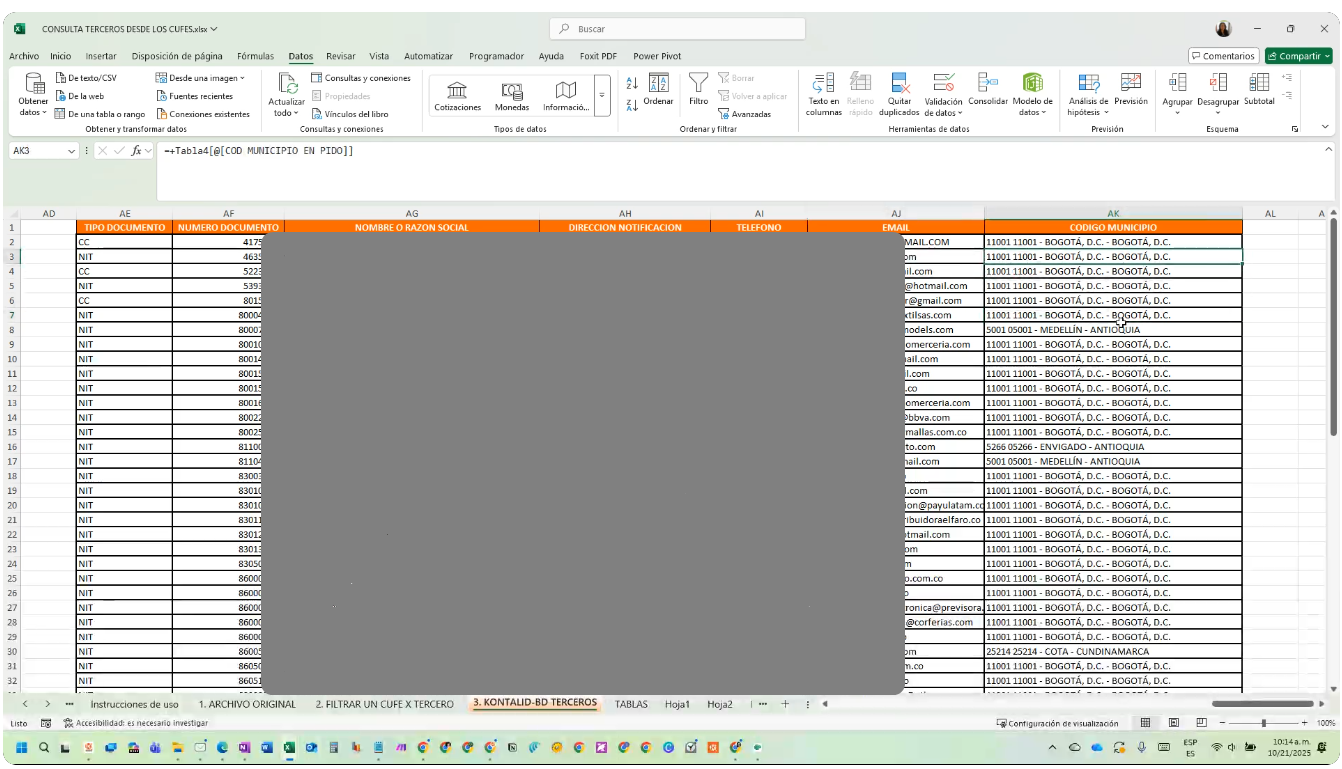
Task: Open the Ordenar sort dialog
Action: point(658,88)
